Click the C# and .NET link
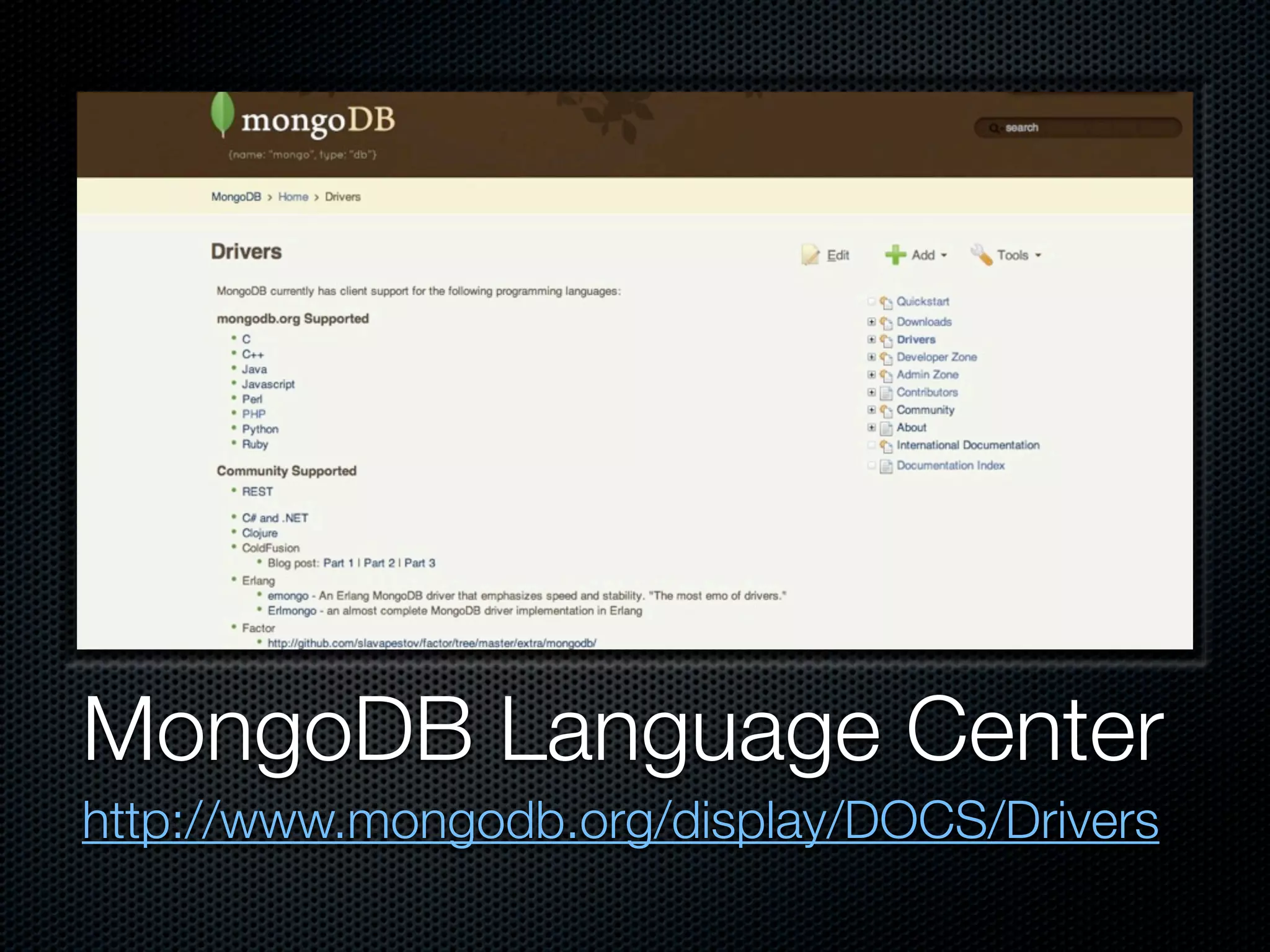Screen dimensions: 1270x952 point(275,518)
